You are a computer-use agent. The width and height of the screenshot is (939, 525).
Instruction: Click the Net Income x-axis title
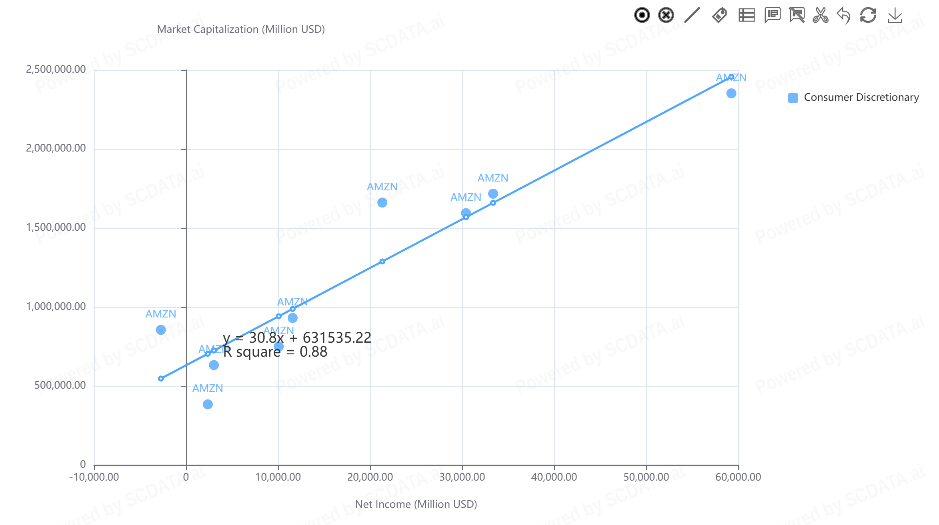pyautogui.click(x=416, y=504)
